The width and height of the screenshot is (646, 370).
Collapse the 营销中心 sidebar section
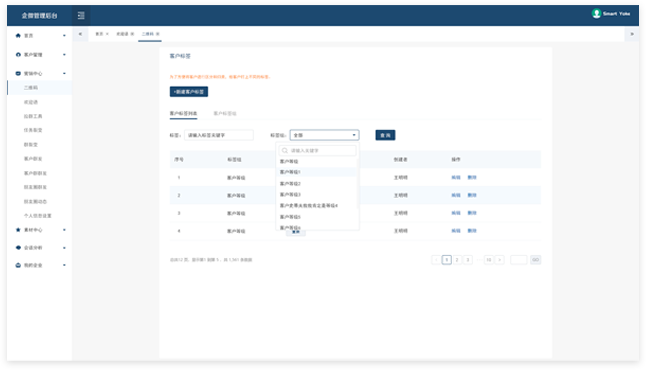coord(64,73)
